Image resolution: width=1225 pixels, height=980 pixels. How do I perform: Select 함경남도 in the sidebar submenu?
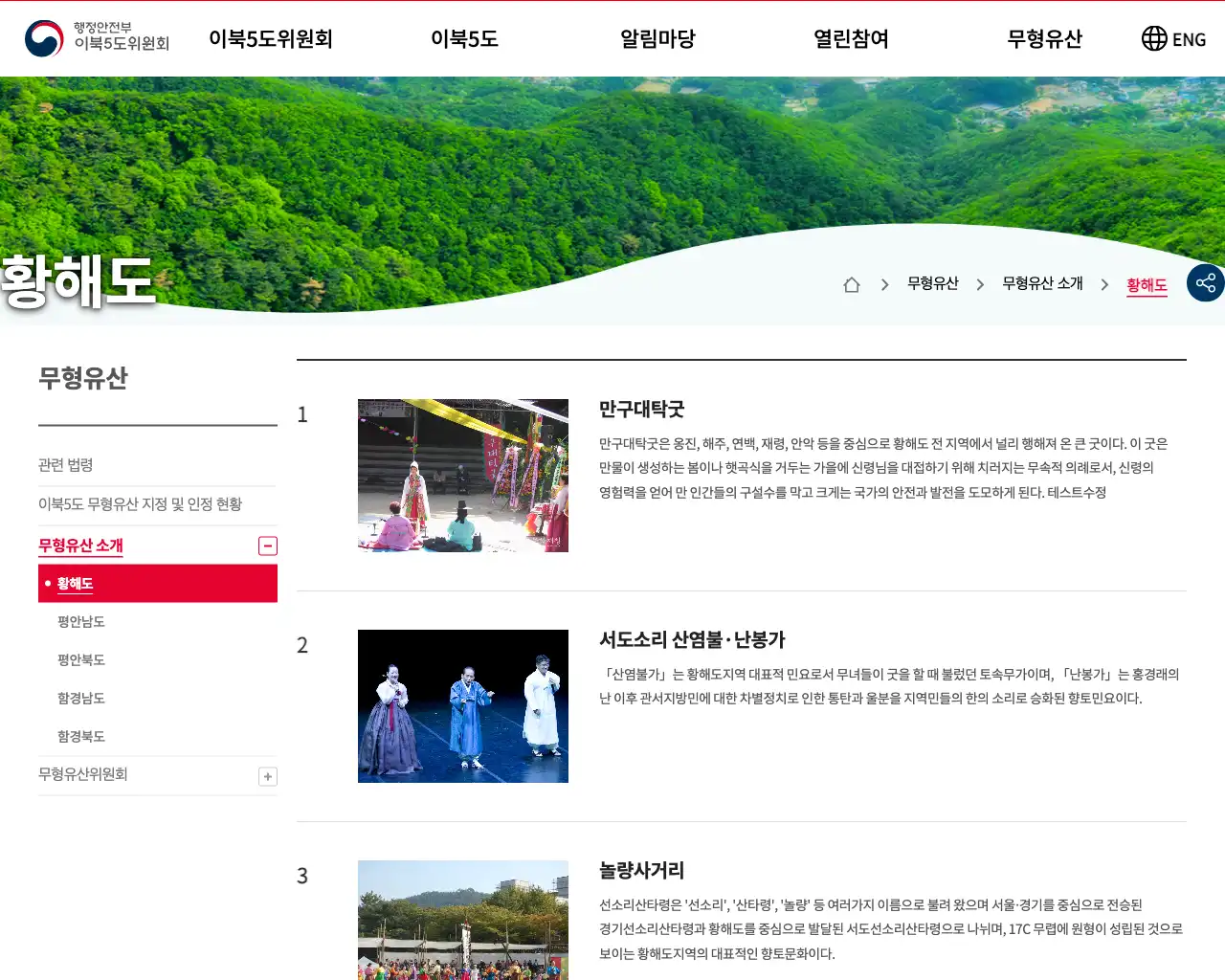tap(81, 699)
